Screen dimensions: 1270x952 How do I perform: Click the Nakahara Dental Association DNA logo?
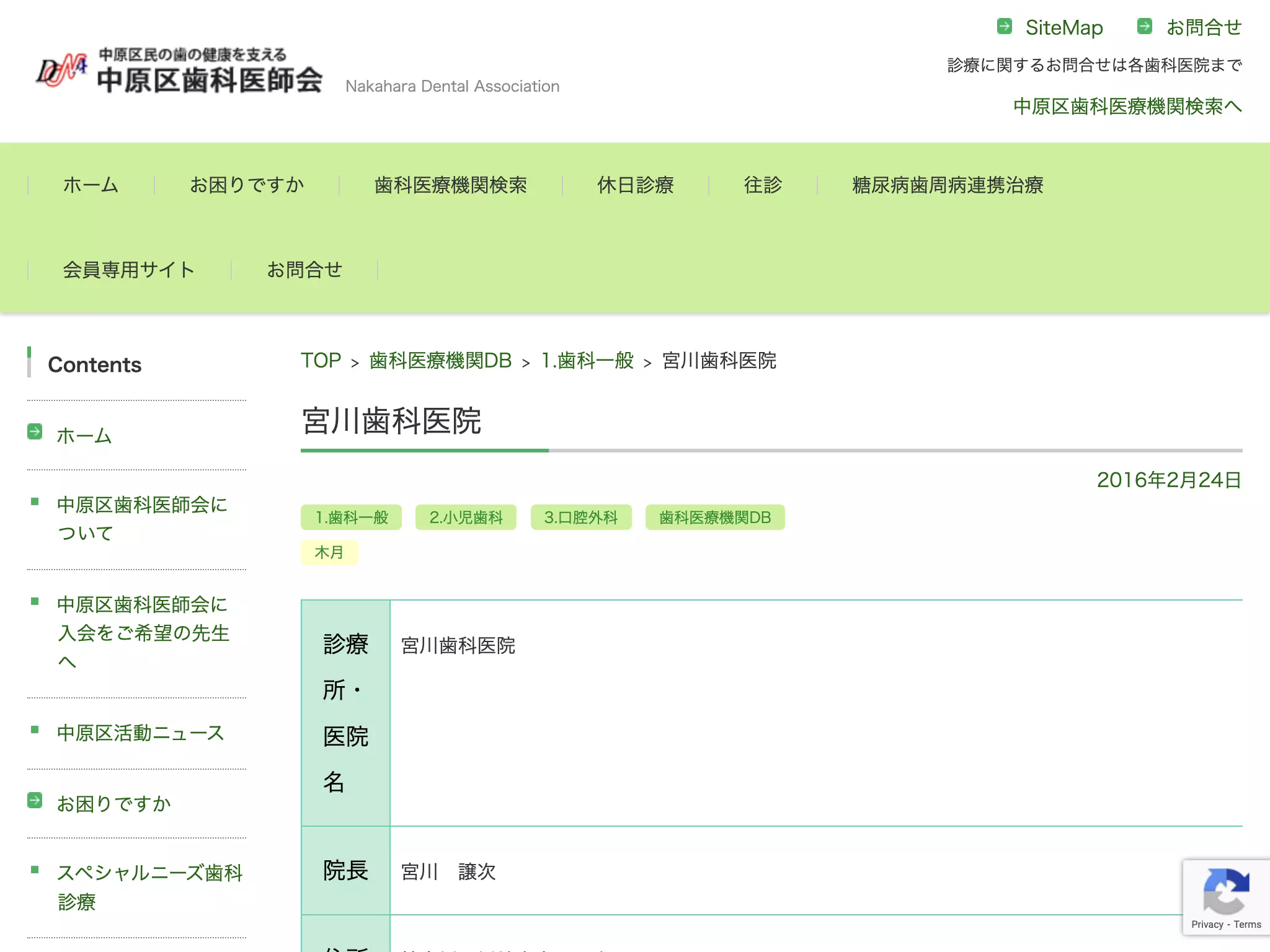point(180,71)
